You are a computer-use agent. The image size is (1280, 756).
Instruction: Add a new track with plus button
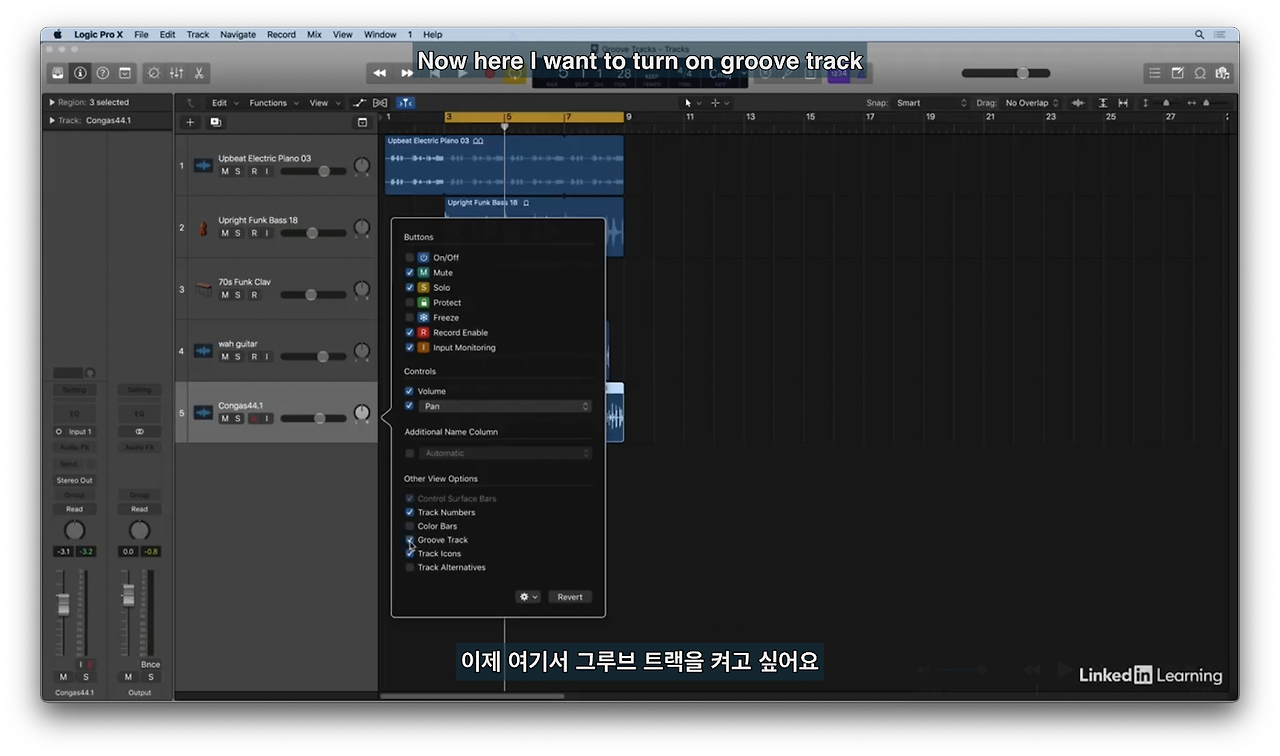pyautogui.click(x=190, y=122)
